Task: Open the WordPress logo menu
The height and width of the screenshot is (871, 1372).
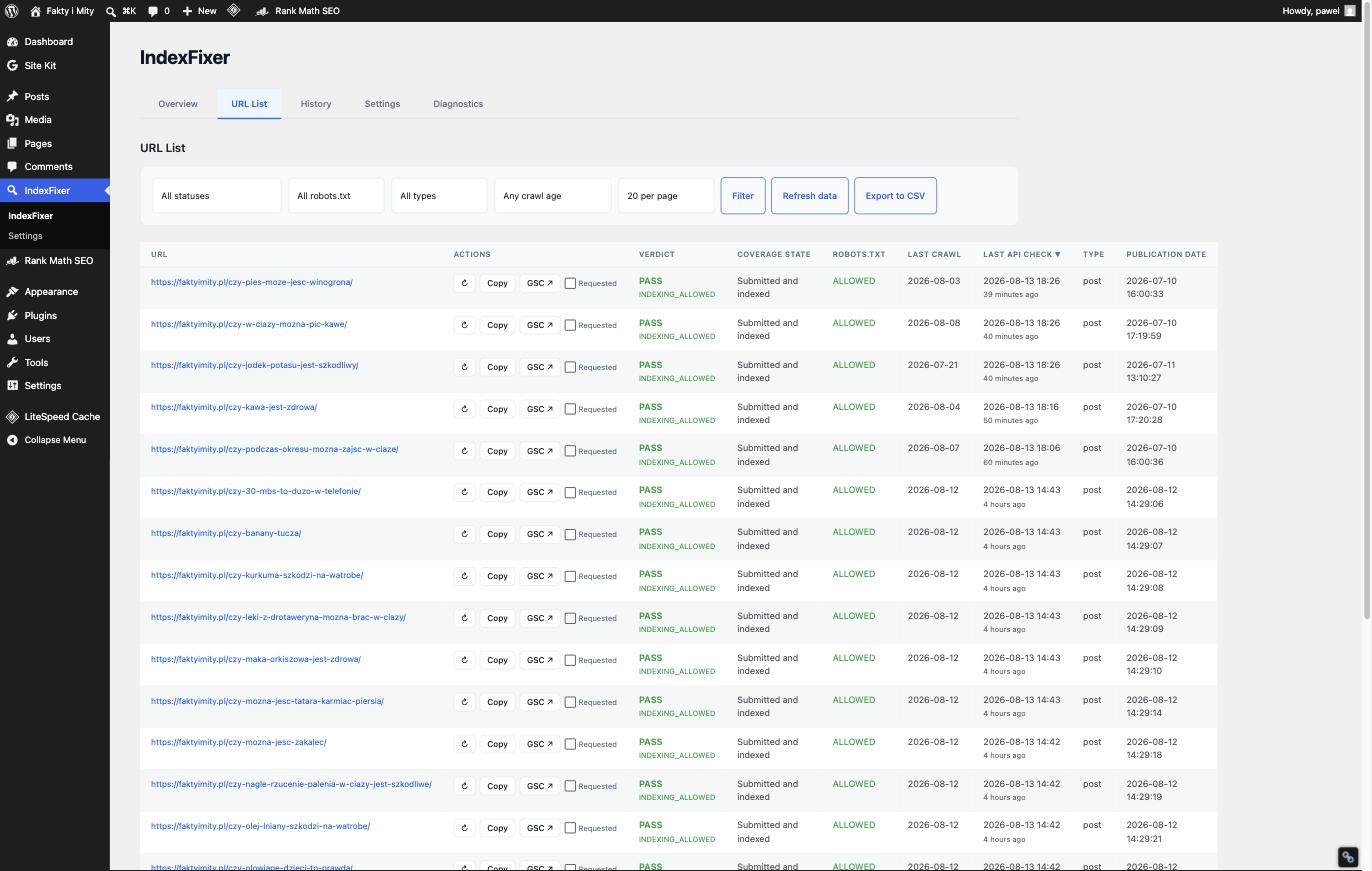Action: point(12,11)
